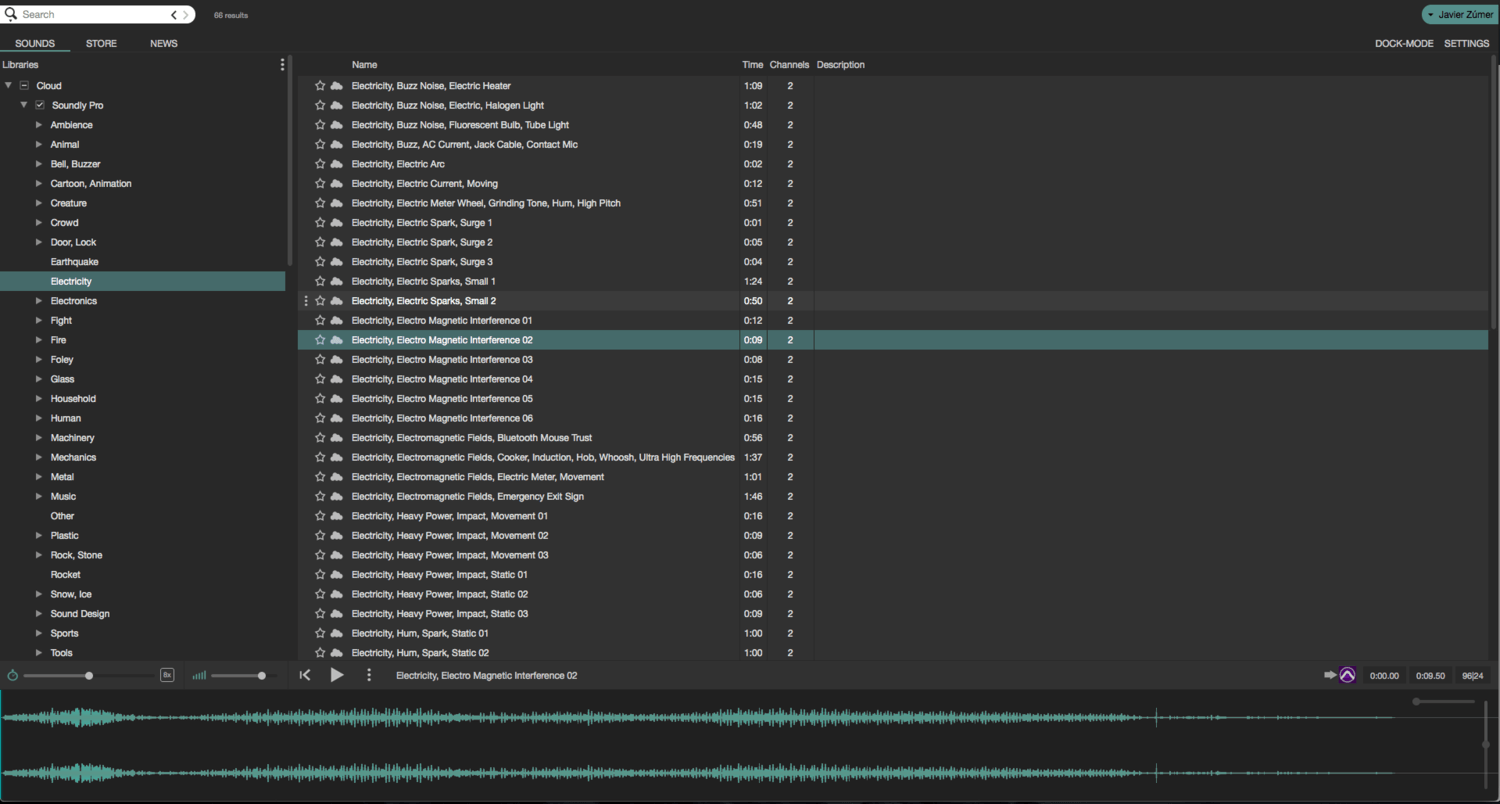Star Electricity, Buzz Noise, Electric Heater as favorite
The width and height of the screenshot is (1500, 804).
click(x=320, y=86)
